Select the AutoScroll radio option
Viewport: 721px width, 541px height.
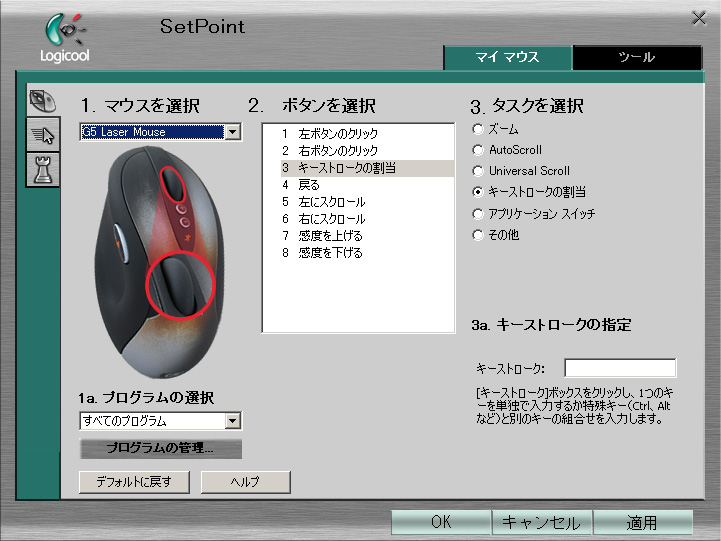pos(478,150)
